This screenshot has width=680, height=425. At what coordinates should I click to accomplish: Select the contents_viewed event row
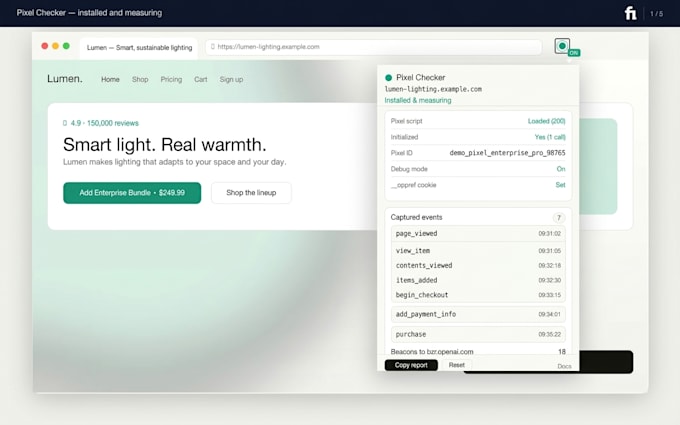(478, 265)
